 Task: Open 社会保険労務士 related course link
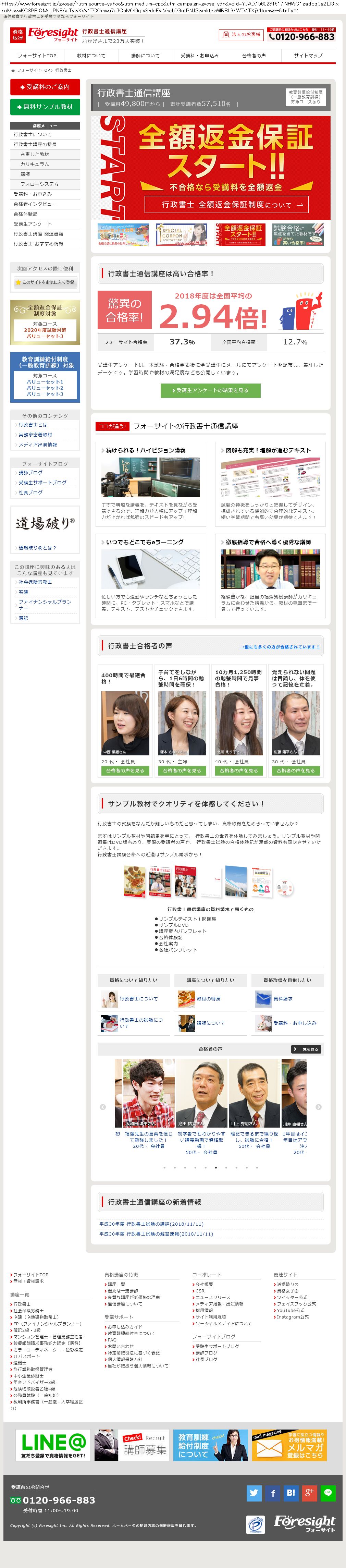pos(35,582)
